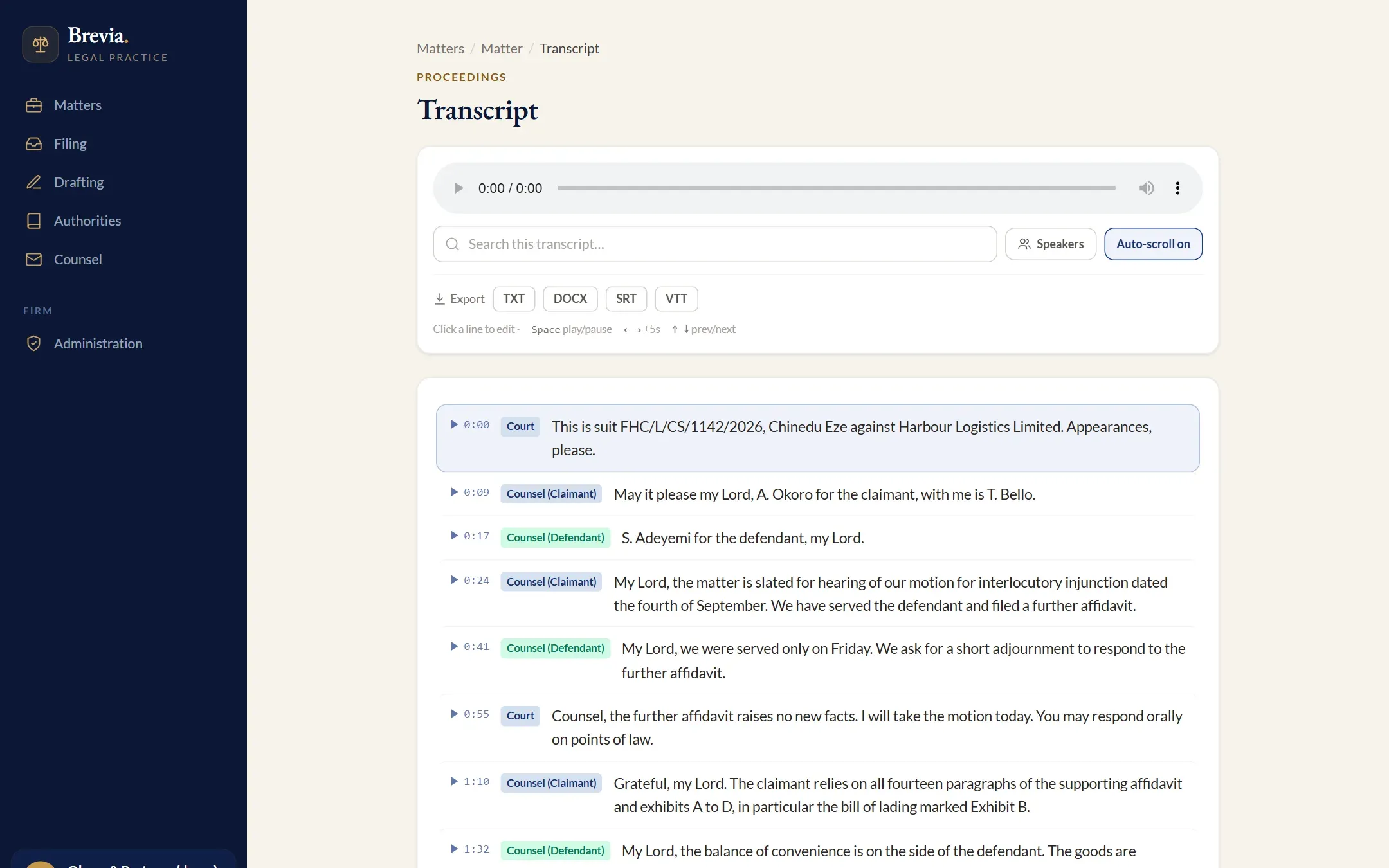Image resolution: width=1389 pixels, height=868 pixels.
Task: Click the 0:41 timestamp
Action: tap(477, 647)
